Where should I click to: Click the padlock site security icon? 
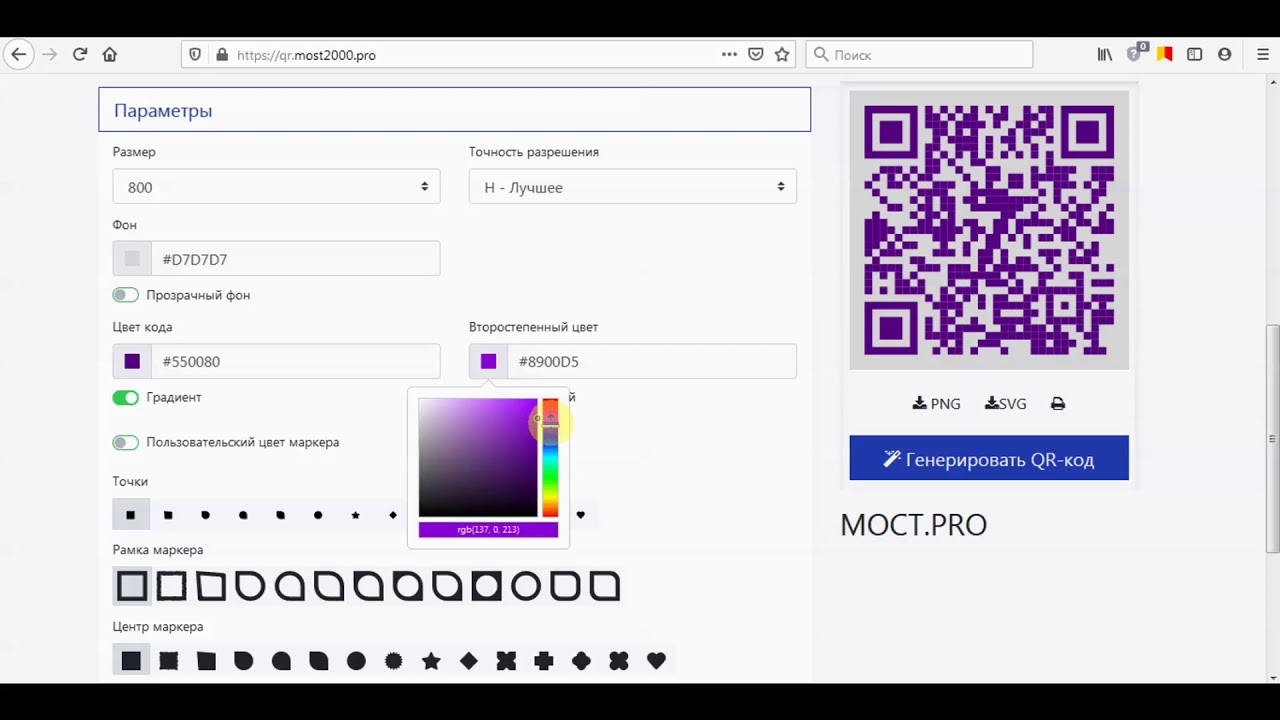(222, 55)
